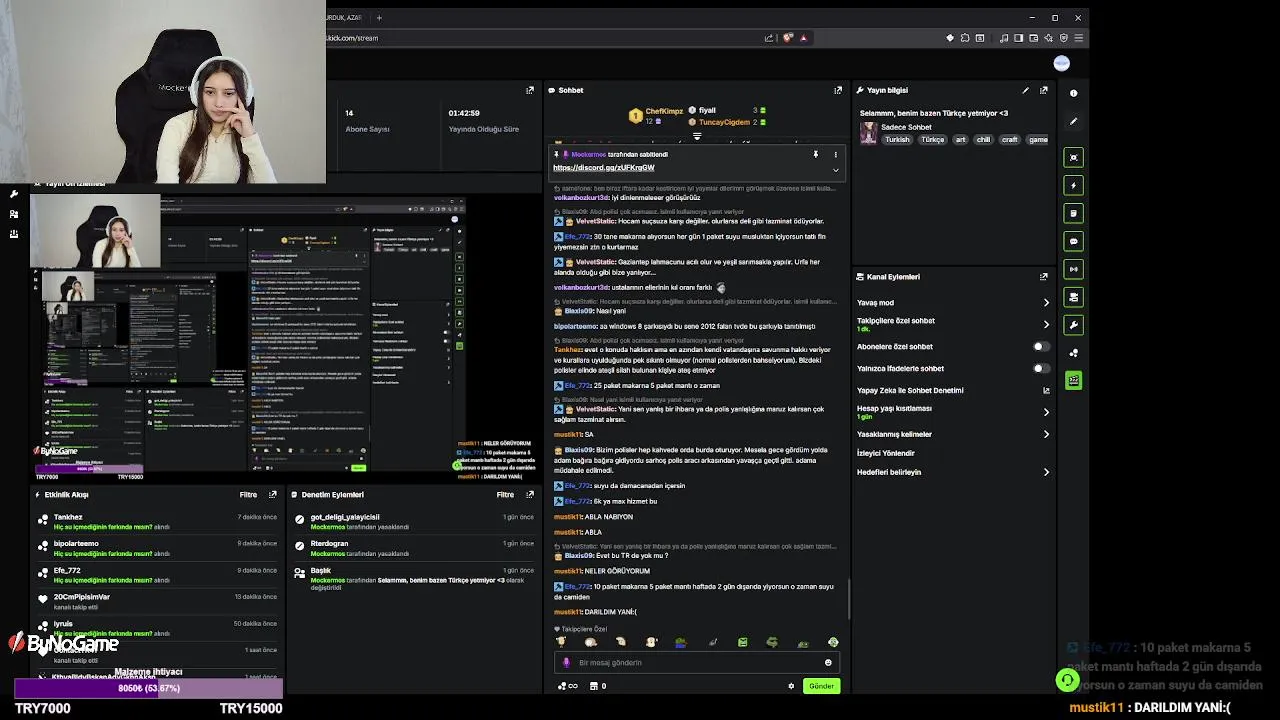The width and height of the screenshot is (1280, 720).
Task: Open chat settings gear icon
Action: point(791,686)
